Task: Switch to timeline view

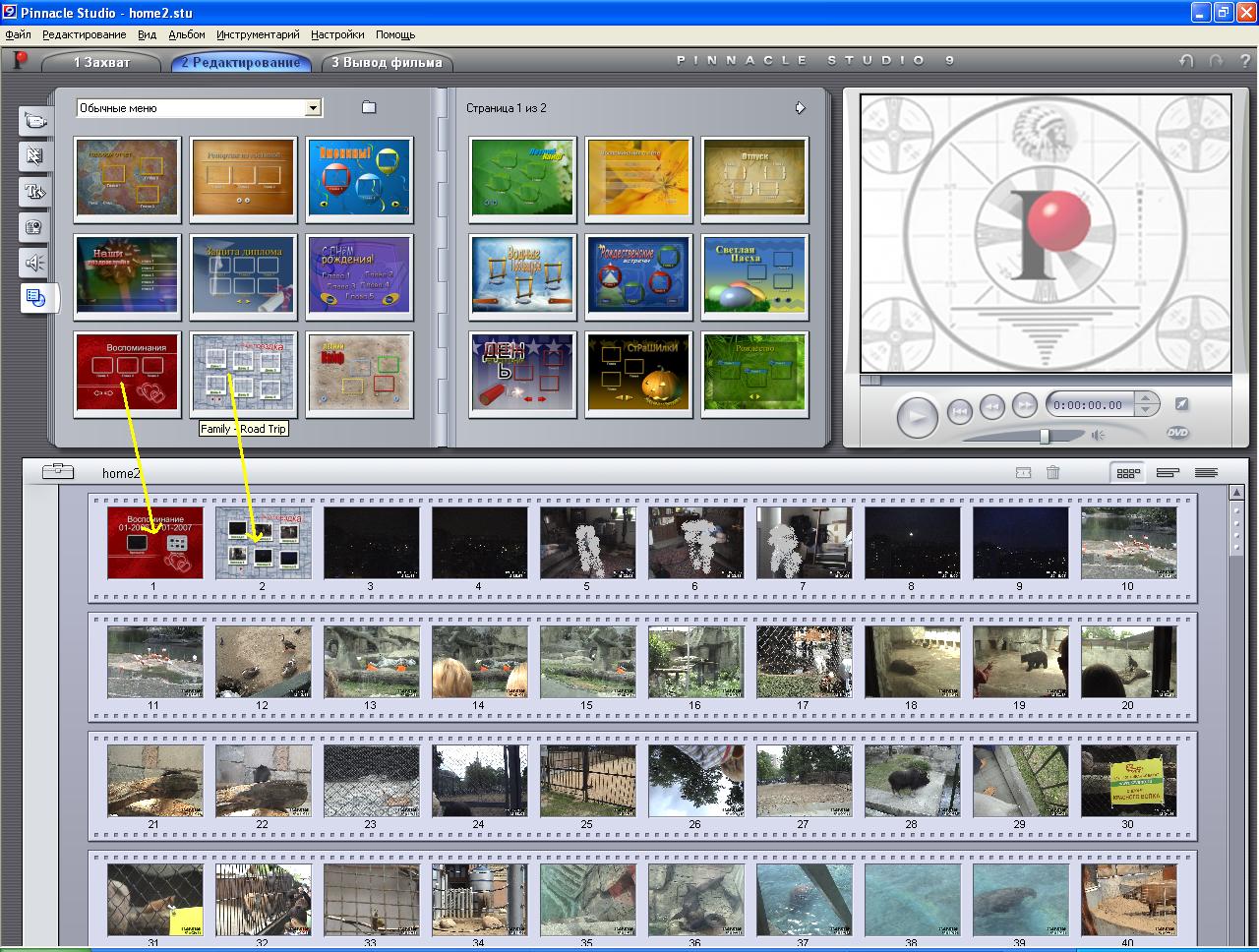Action: tap(1168, 473)
